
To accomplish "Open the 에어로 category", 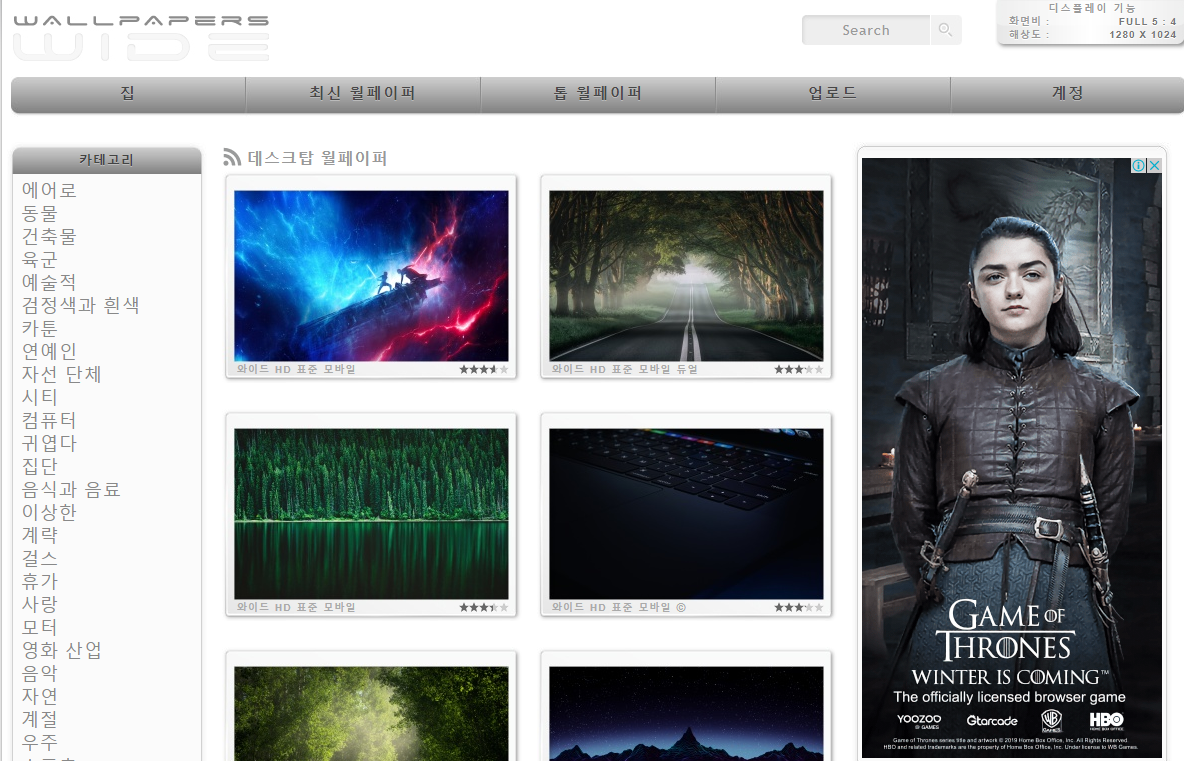I will 49,190.
